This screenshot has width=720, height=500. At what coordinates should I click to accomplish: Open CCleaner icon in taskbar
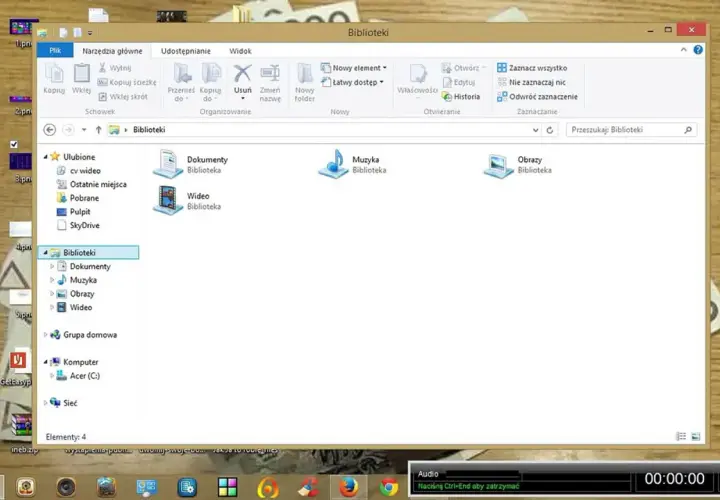tap(309, 487)
